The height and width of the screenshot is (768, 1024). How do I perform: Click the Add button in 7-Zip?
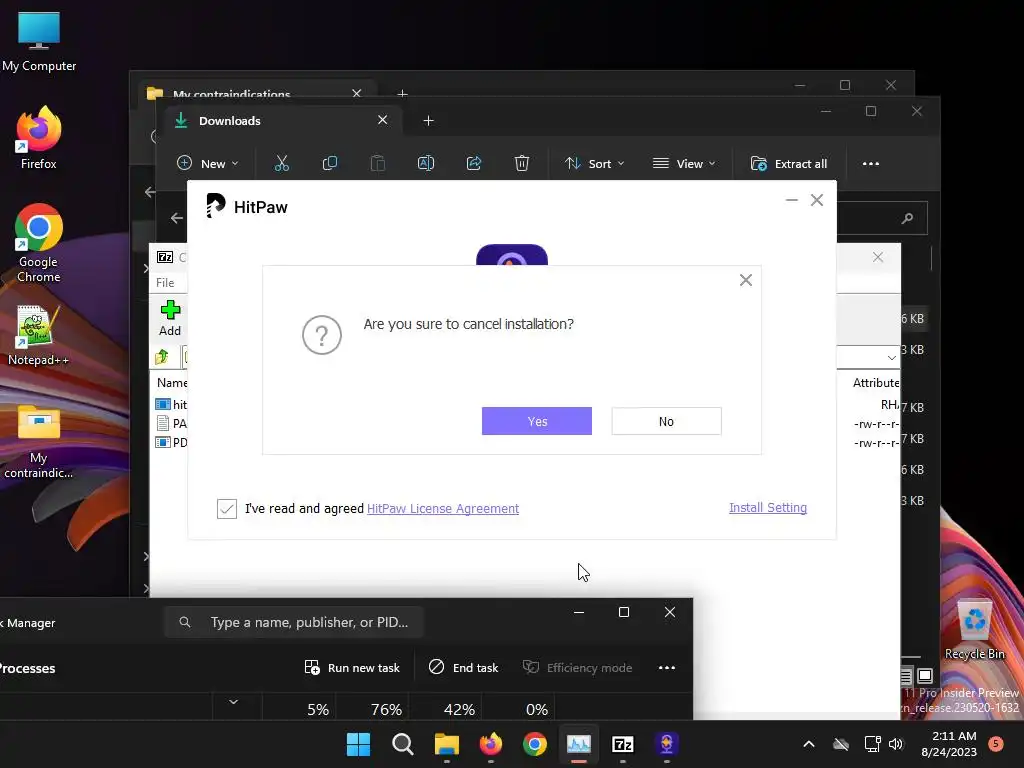pos(170,318)
